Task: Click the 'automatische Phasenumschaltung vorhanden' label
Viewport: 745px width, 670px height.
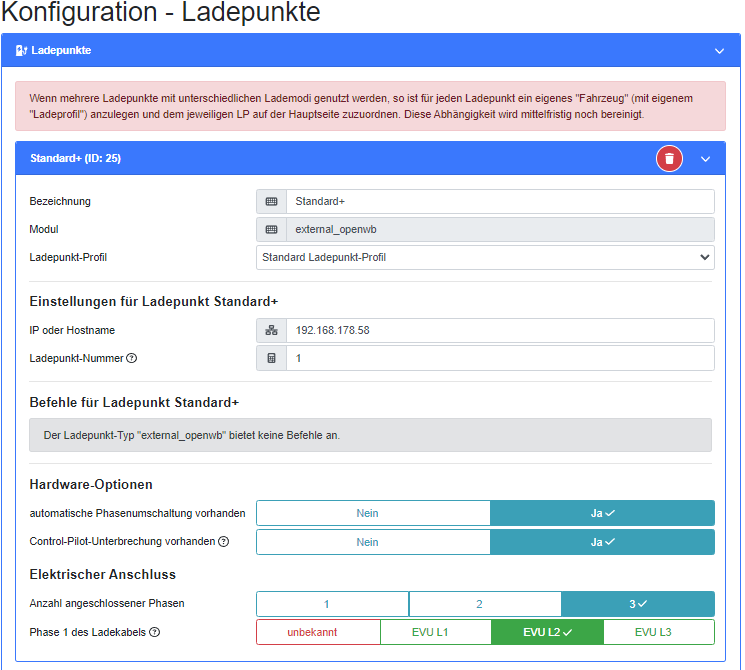Action: [x=137, y=513]
